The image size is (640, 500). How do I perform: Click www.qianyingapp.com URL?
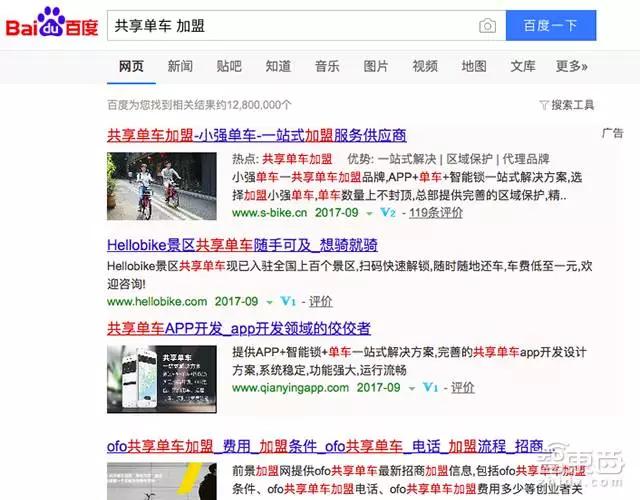pos(291,388)
